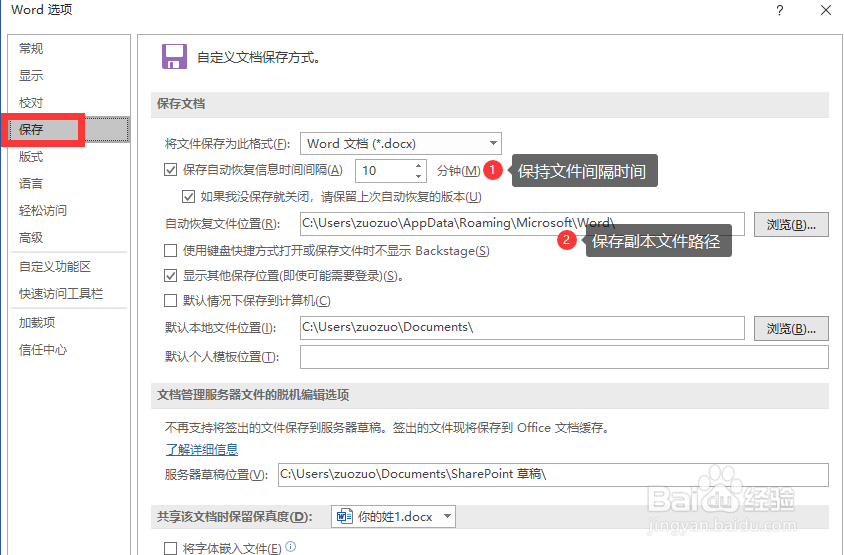Click the Word document icon beside 你的姓1.docx

[x=344, y=516]
